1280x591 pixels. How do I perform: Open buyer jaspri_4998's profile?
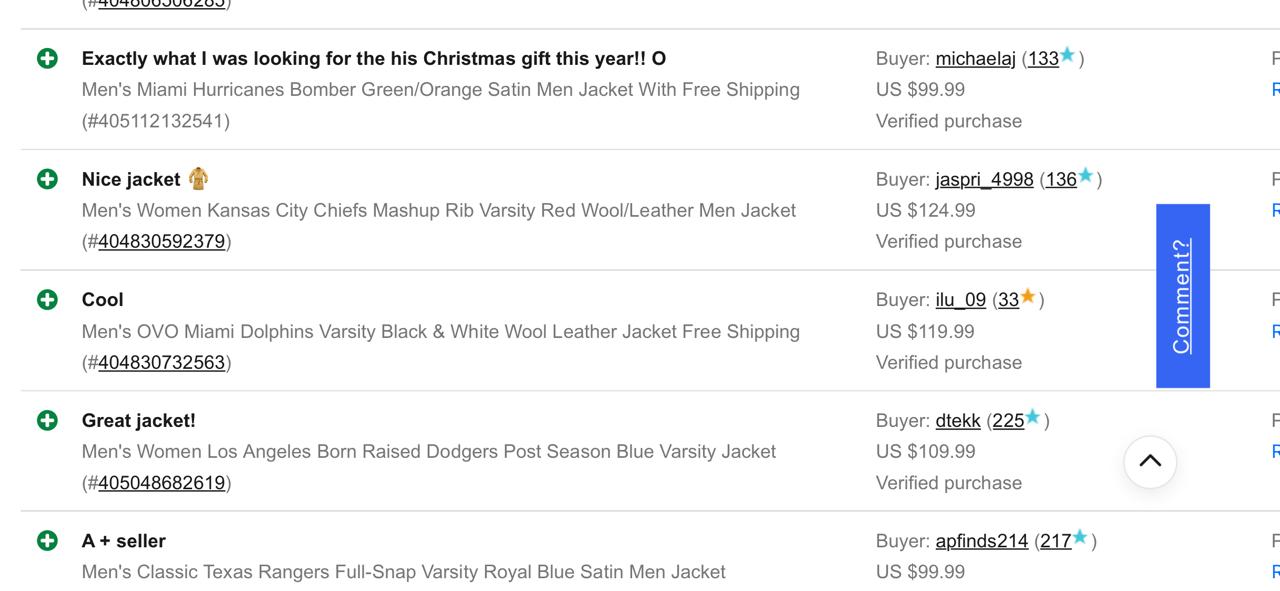coord(984,180)
